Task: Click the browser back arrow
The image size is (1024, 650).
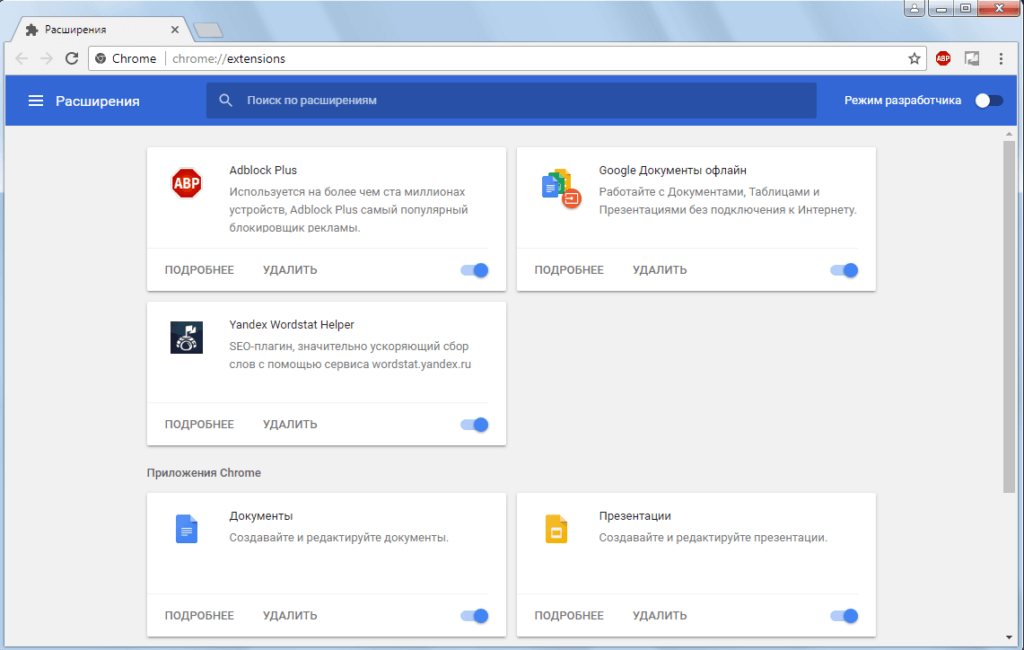Action: tap(22, 59)
